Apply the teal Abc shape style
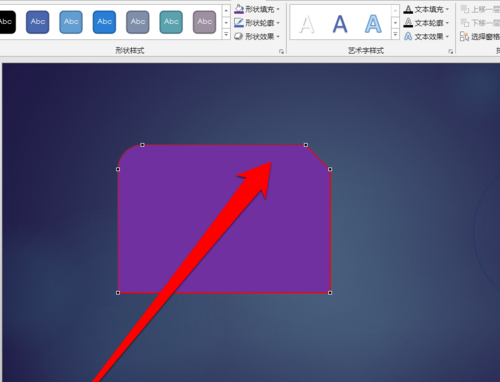 click(171, 22)
